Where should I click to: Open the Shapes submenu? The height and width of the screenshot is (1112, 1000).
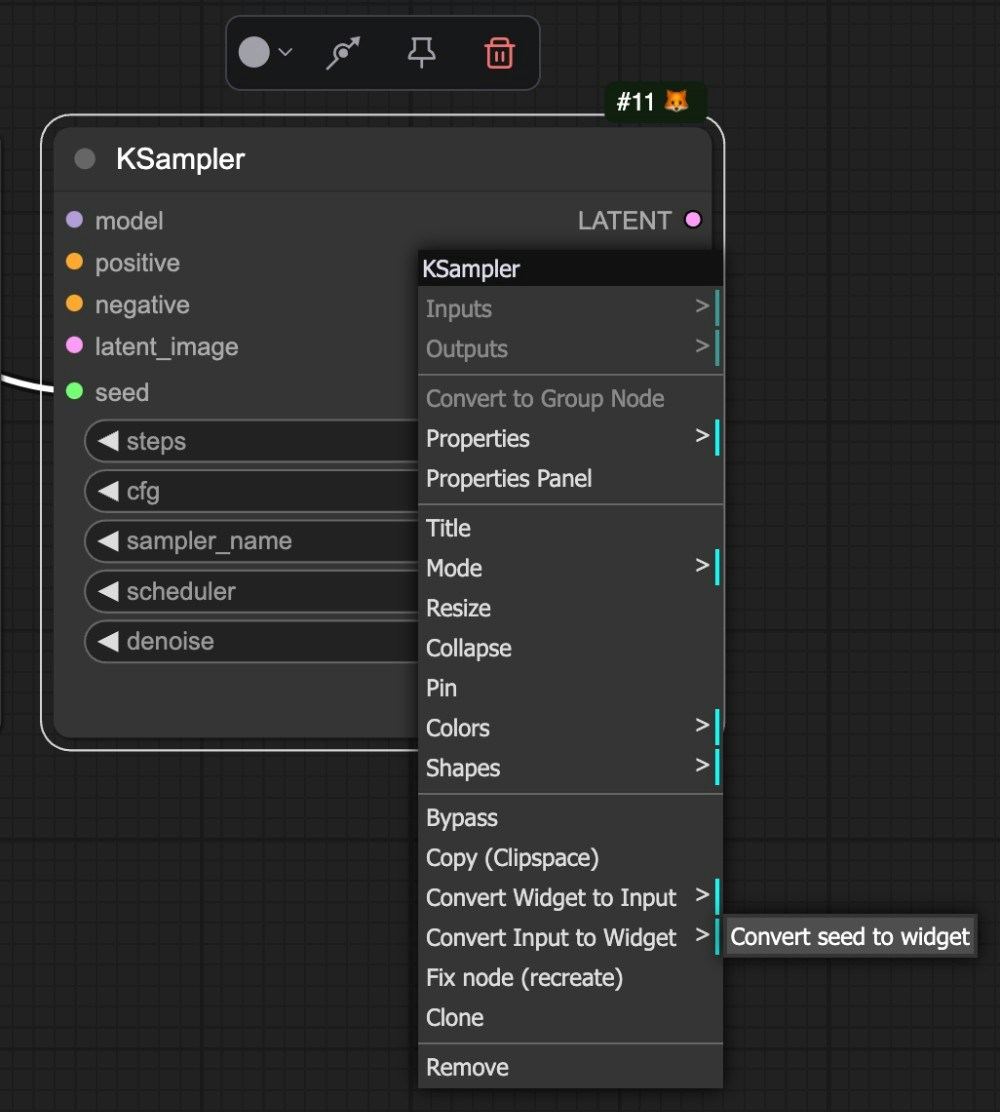463,768
